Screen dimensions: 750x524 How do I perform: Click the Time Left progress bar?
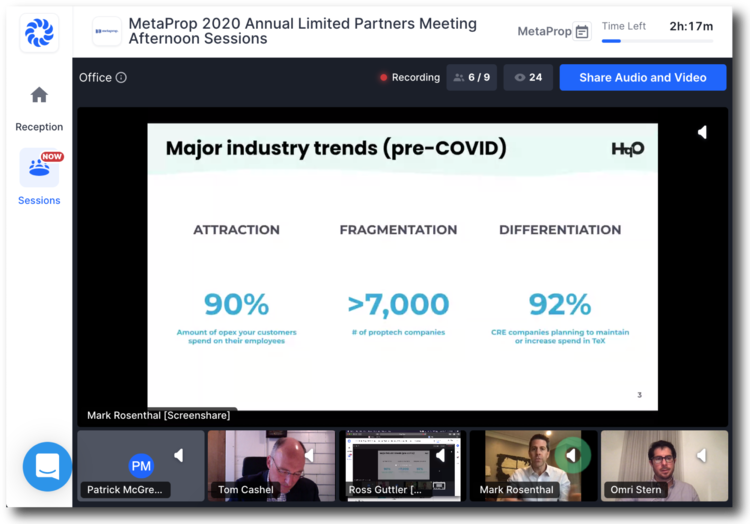657,41
